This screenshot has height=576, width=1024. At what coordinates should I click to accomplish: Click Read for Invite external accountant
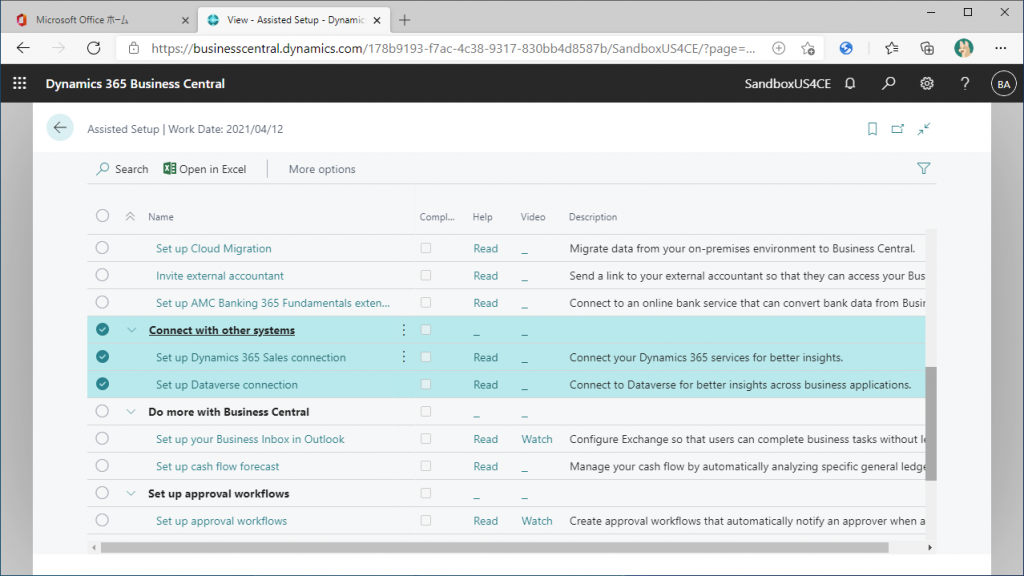click(x=485, y=276)
